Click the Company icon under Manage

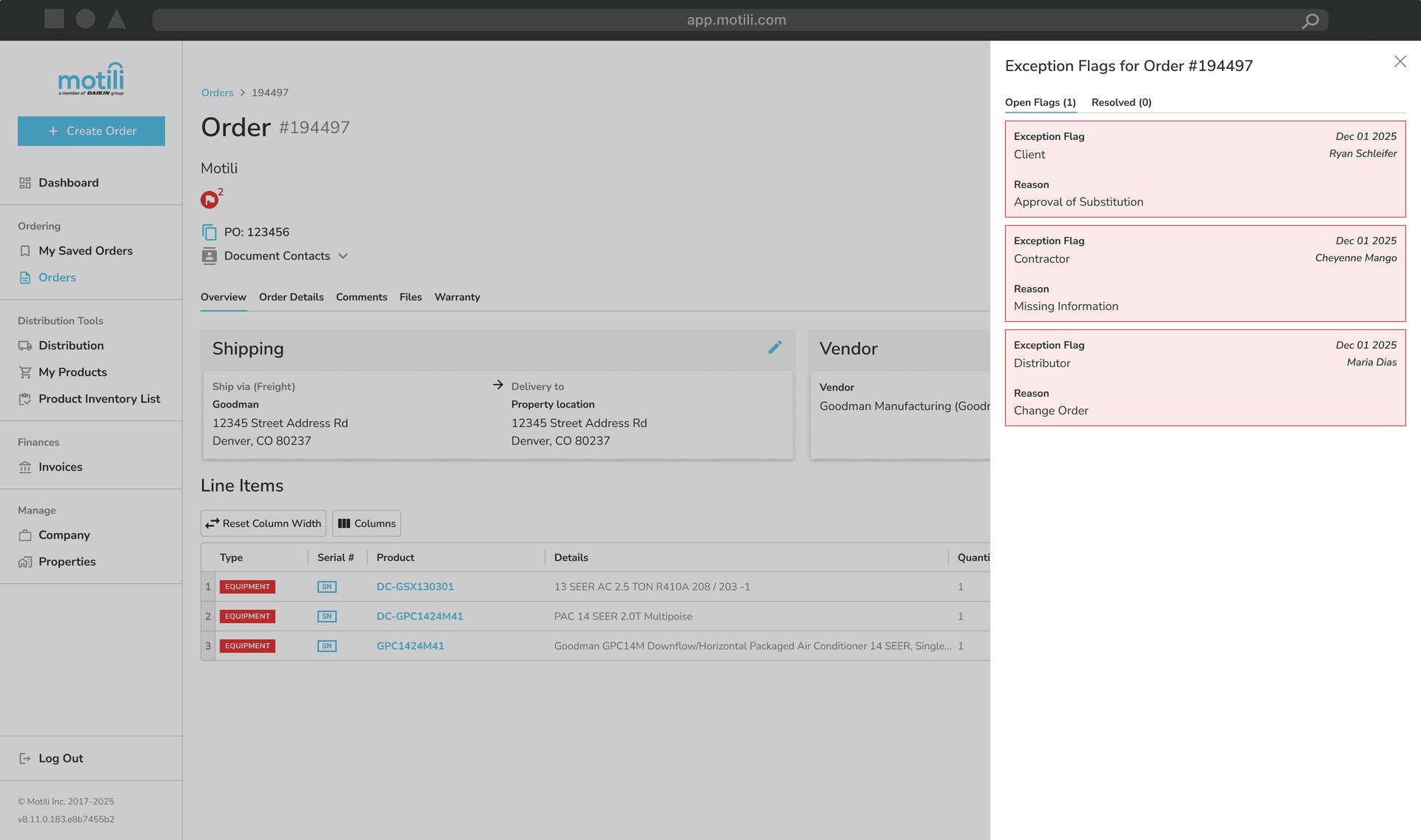(24, 534)
